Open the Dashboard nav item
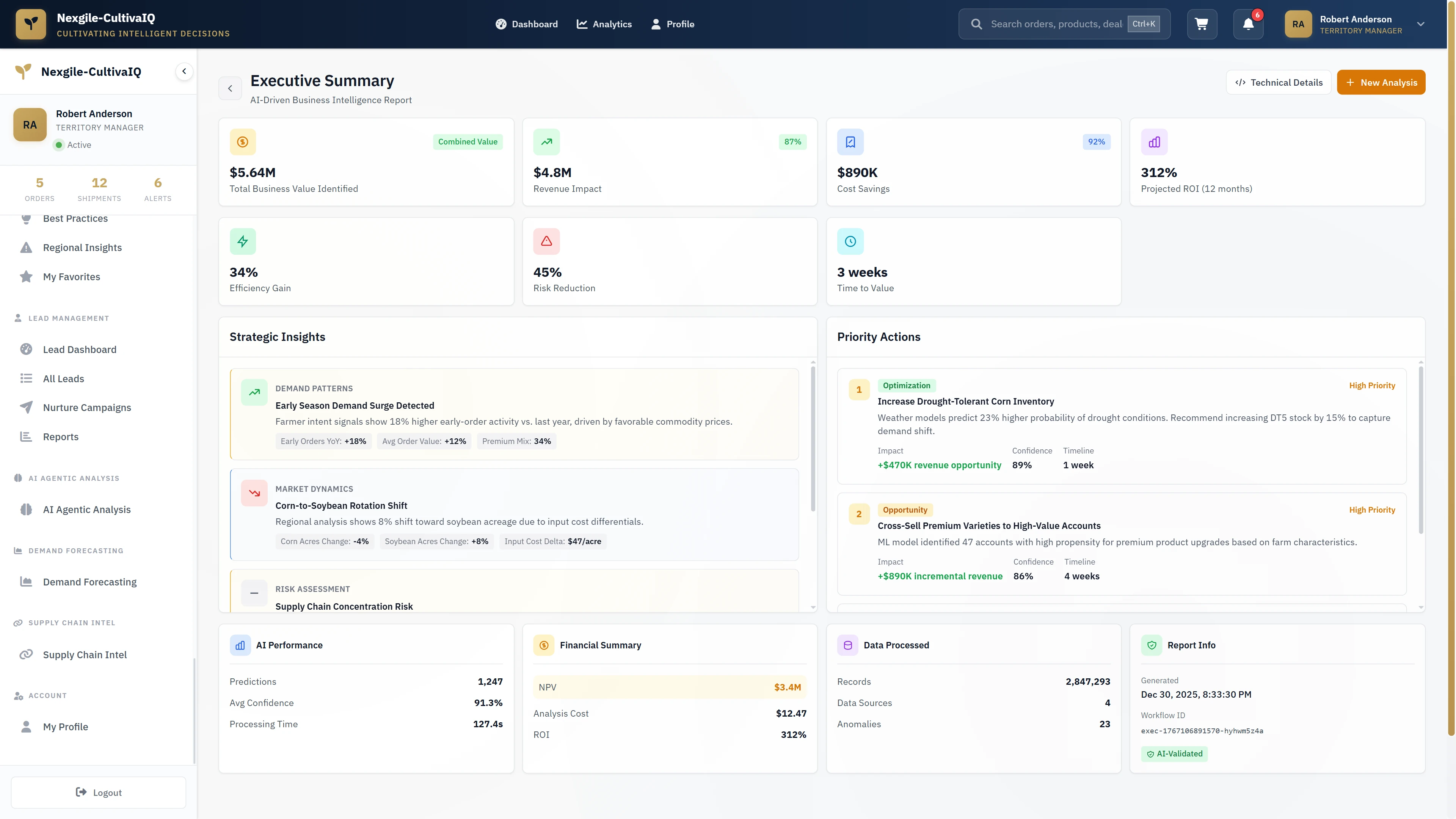 click(x=526, y=24)
